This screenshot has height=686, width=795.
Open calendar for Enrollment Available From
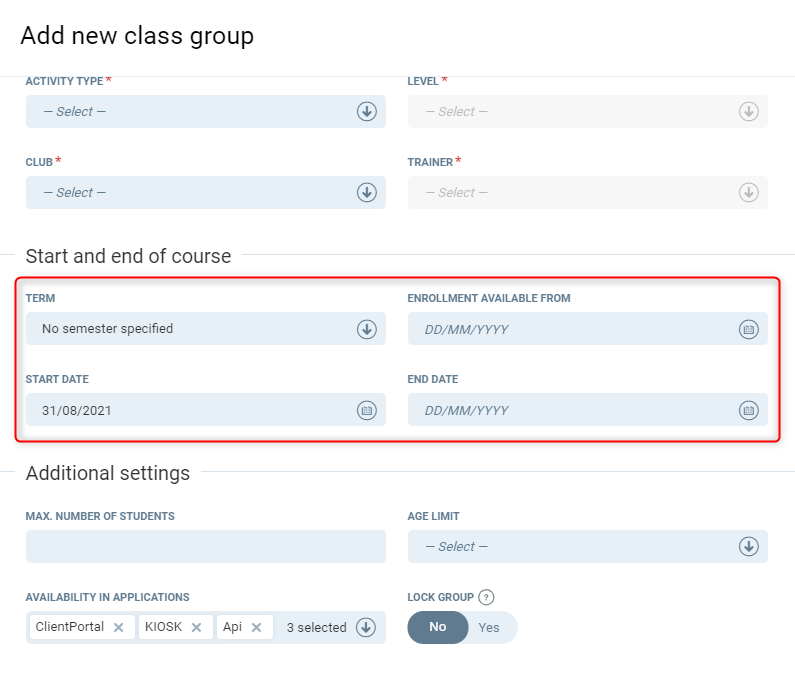pos(748,329)
